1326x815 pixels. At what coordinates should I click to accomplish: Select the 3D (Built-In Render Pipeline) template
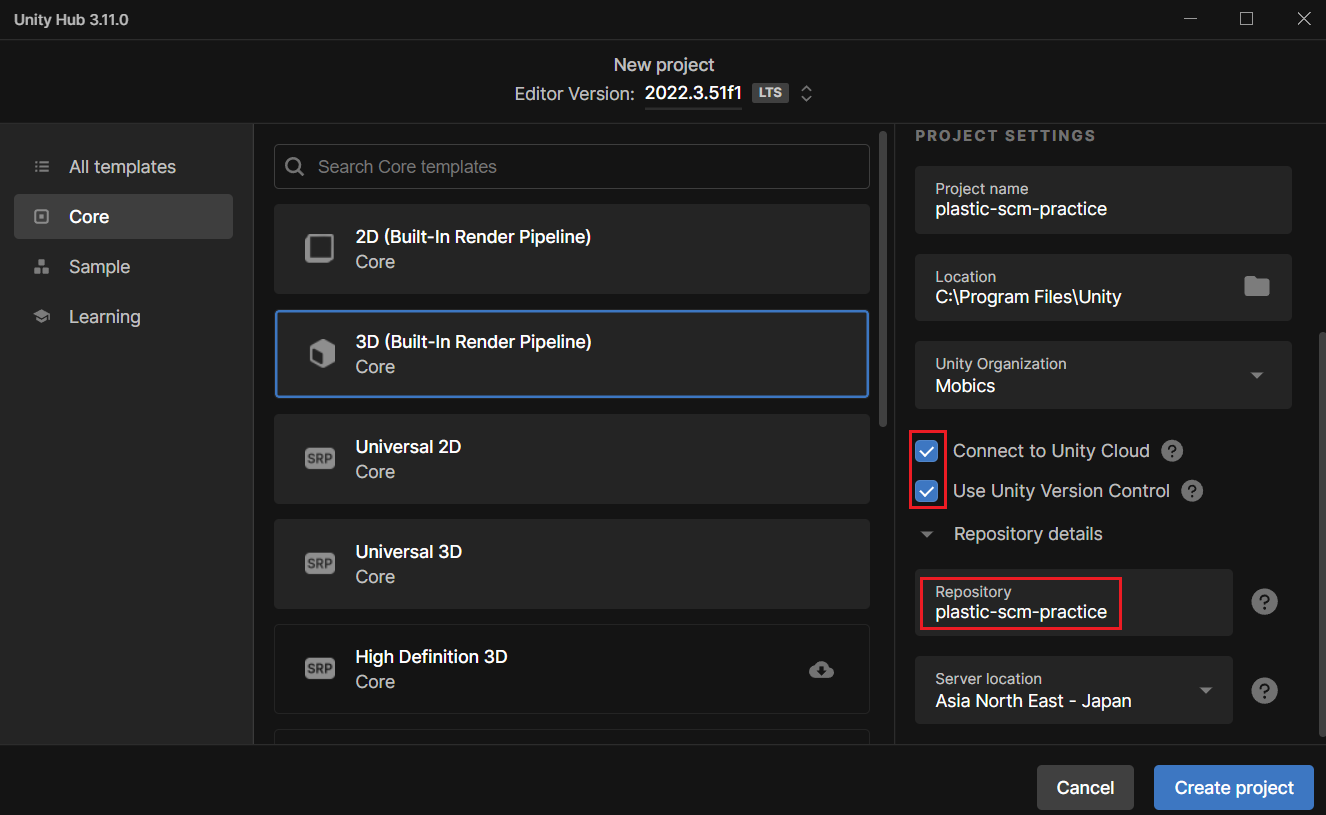(x=572, y=354)
